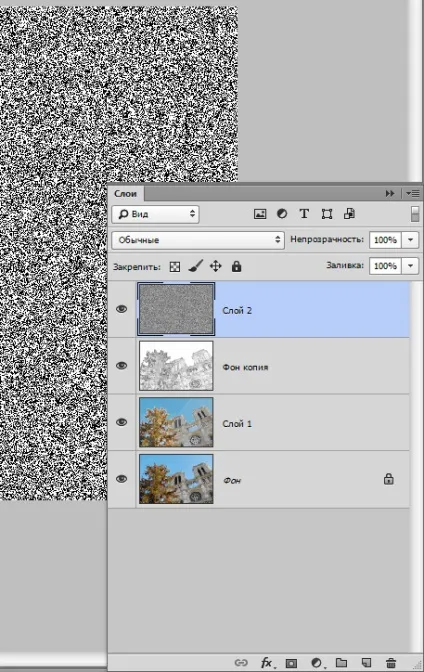Select the Слой 2 layer name

coord(237,311)
